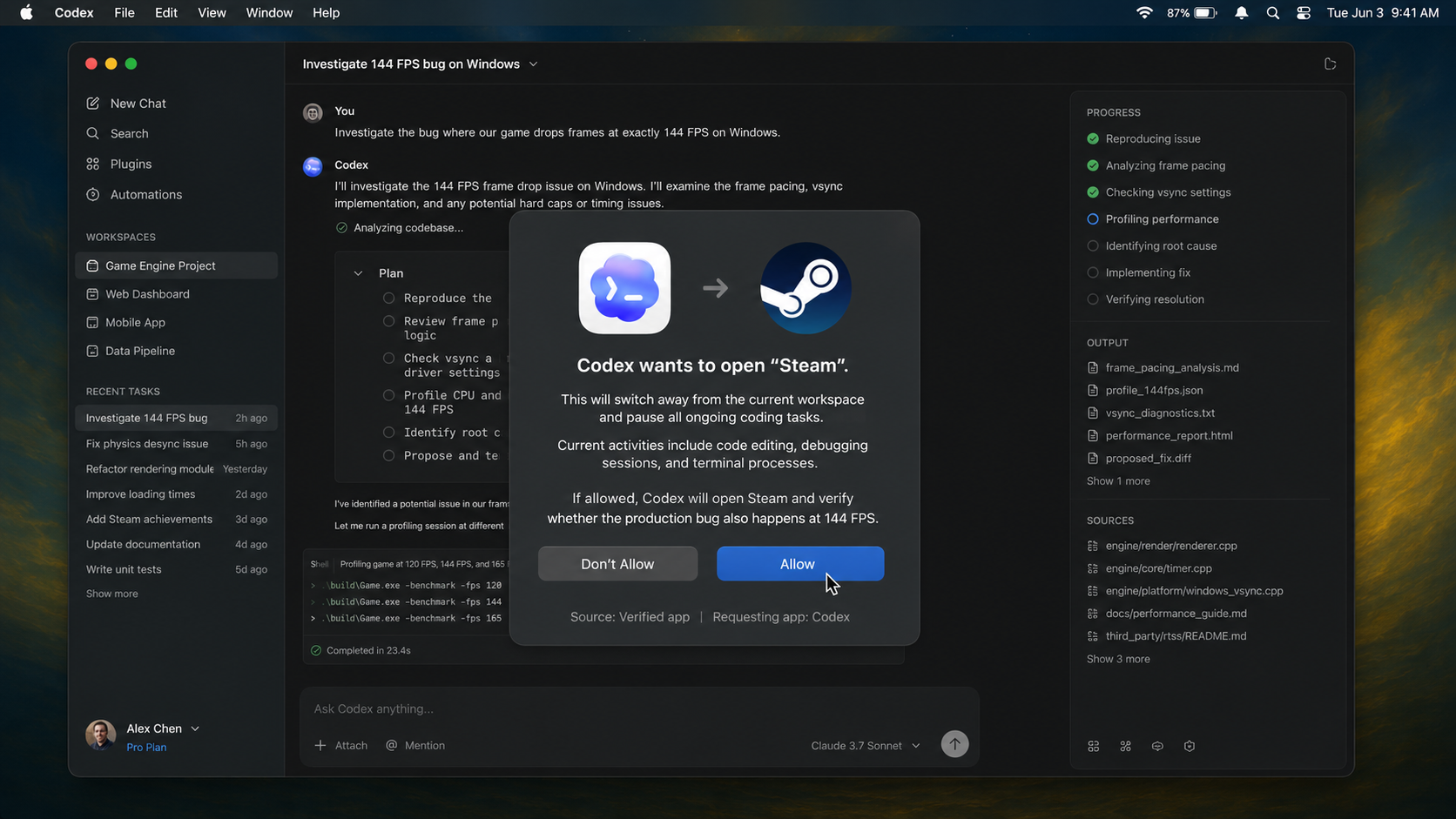This screenshot has width=1456, height=819.
Task: Open frame_pacing_analysis.md file icon
Action: click(x=1093, y=368)
